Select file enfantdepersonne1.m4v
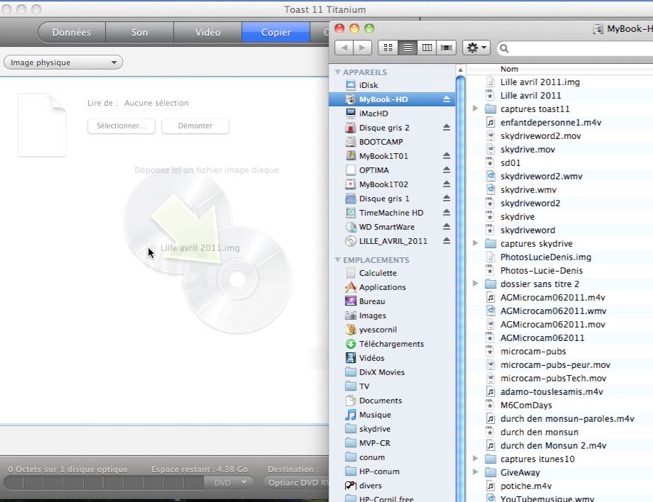 (551, 122)
